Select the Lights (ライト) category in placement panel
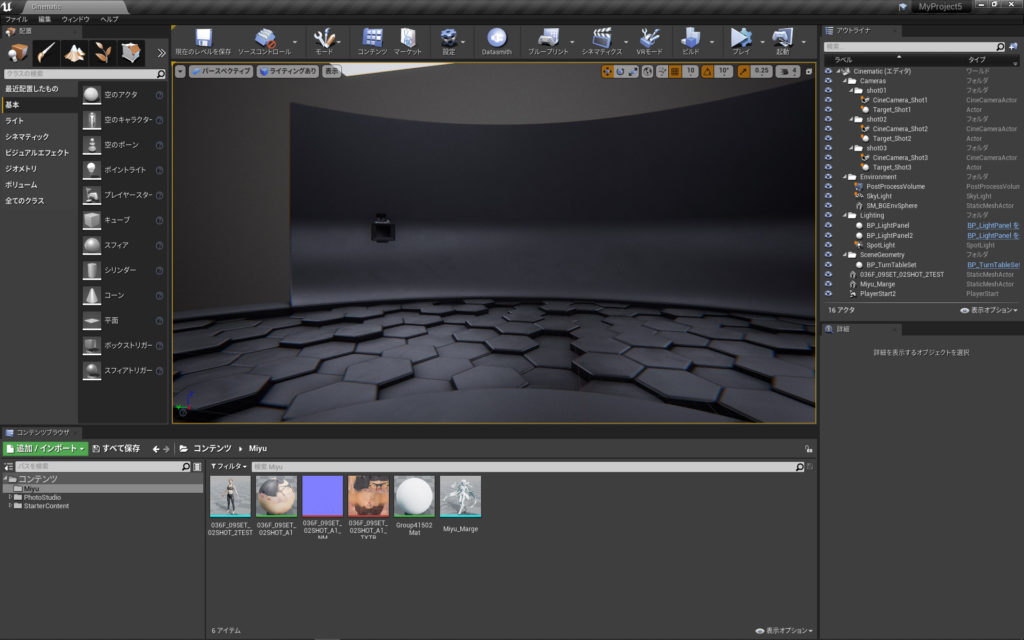This screenshot has height=640, width=1024. click(15, 120)
